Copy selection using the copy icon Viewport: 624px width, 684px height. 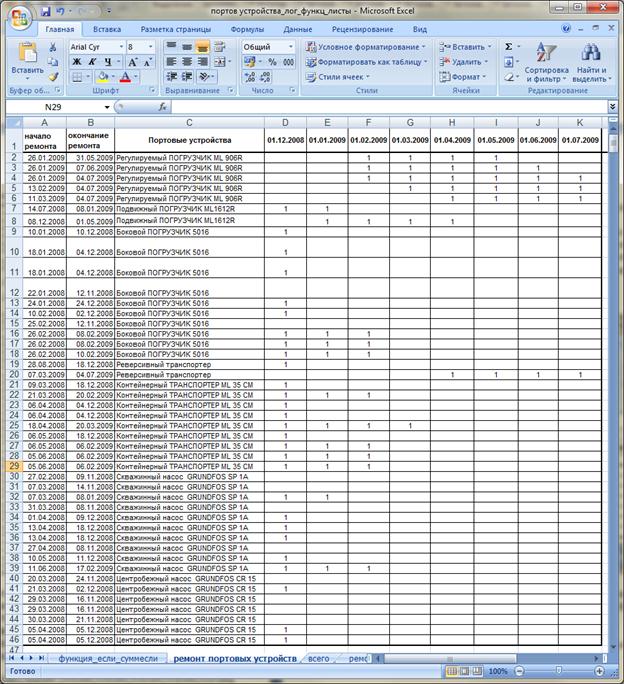click(x=53, y=62)
